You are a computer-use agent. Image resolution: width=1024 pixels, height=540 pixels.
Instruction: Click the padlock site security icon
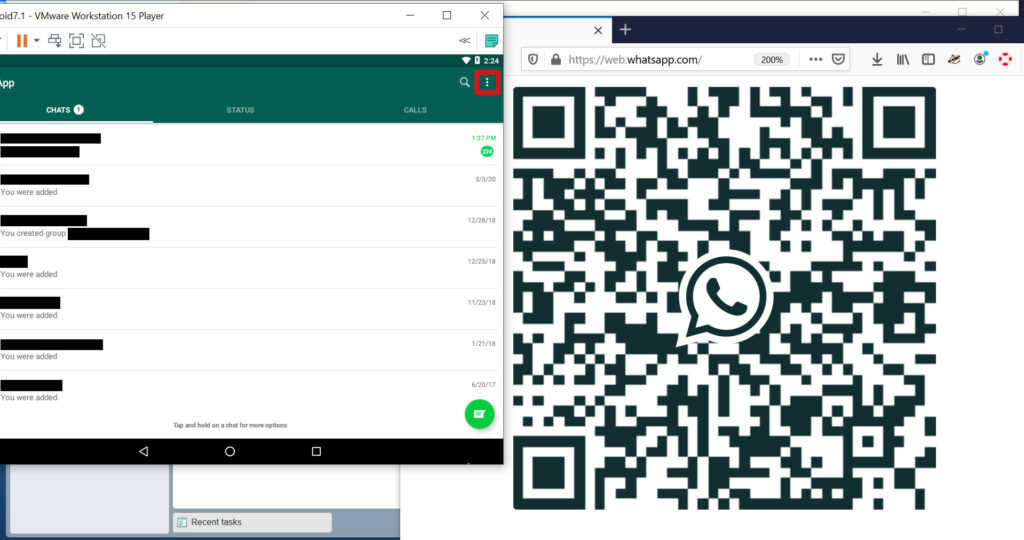[556, 59]
